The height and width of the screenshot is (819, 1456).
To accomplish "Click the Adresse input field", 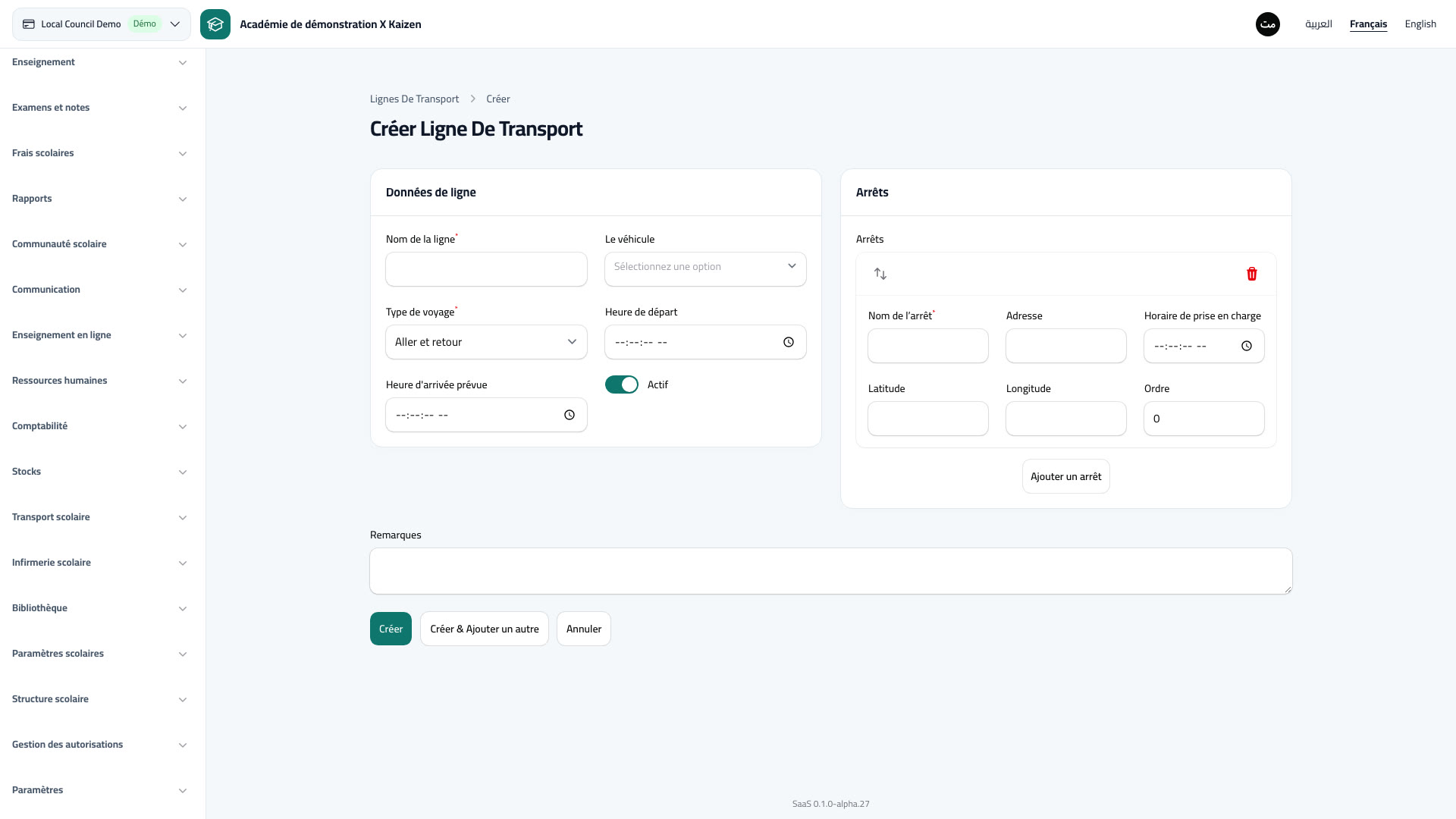I will (1066, 346).
